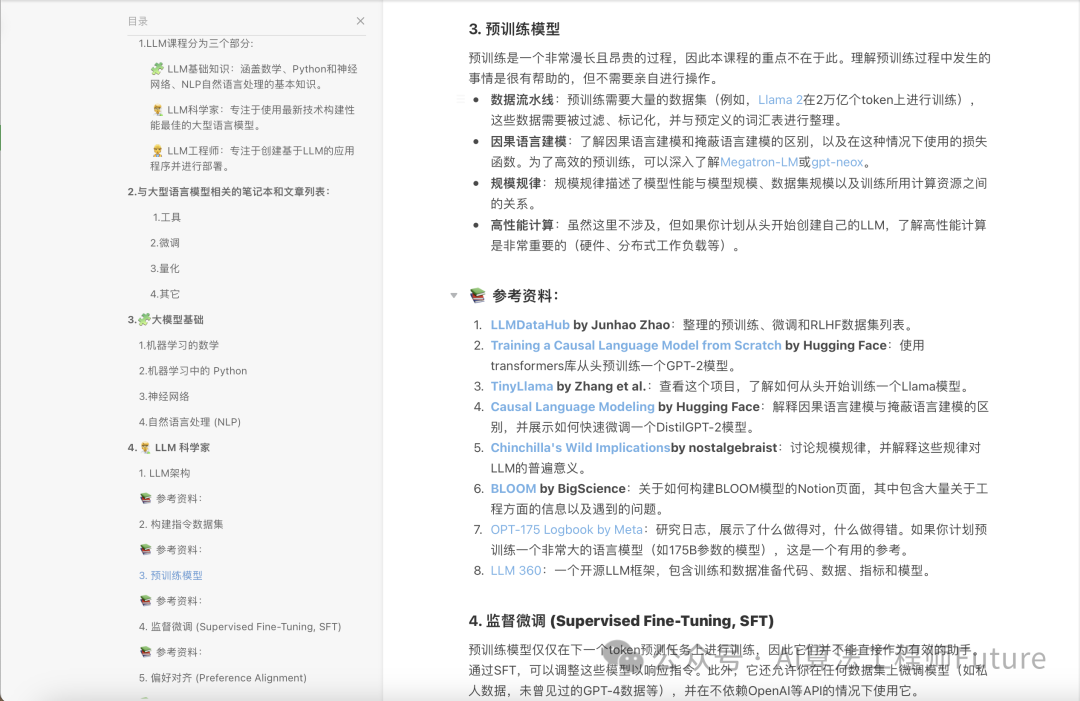This screenshot has height=701, width=1080.
Task: Select 3.量化 in outline
Action: tap(165, 268)
